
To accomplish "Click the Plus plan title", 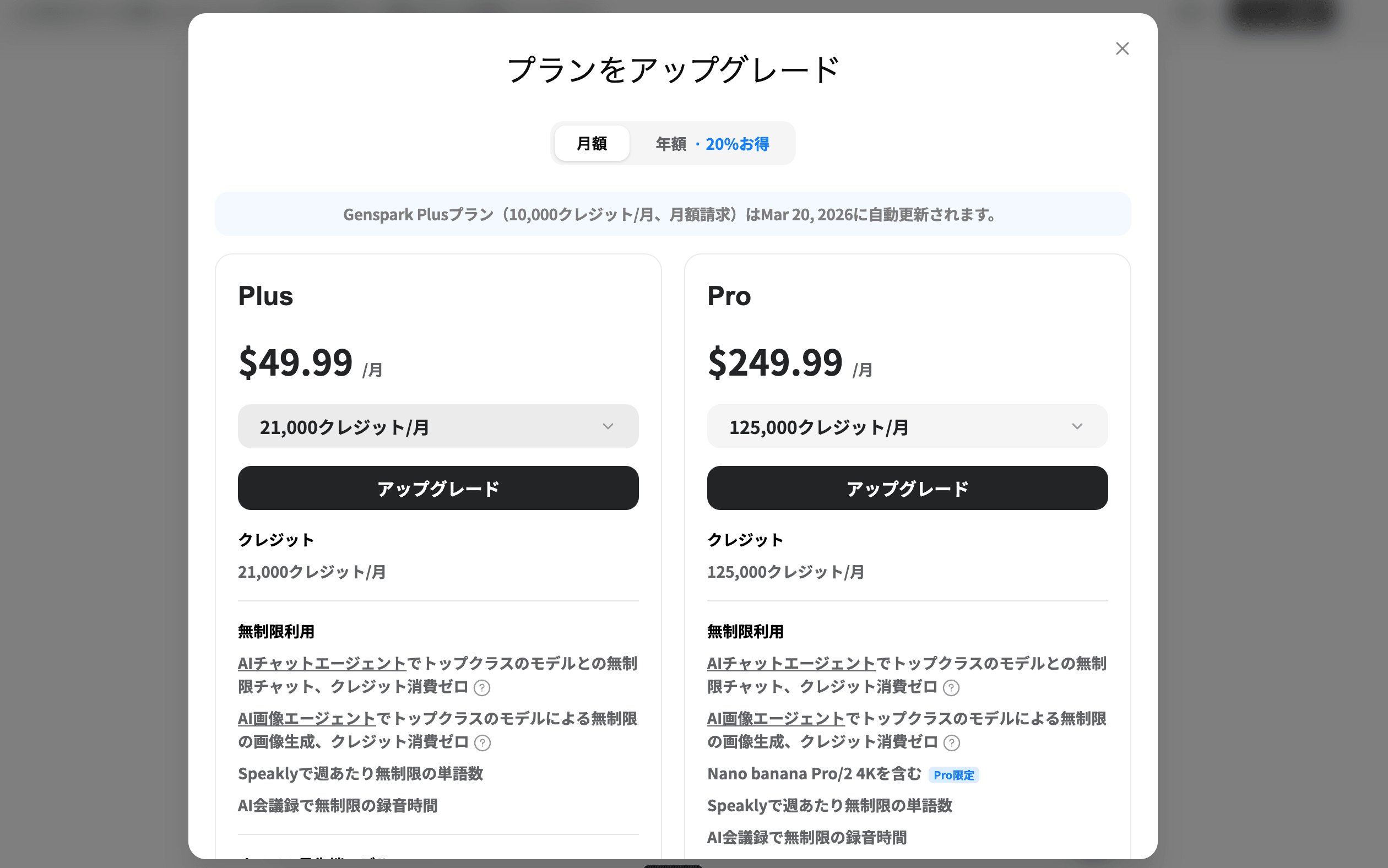I will 265,296.
